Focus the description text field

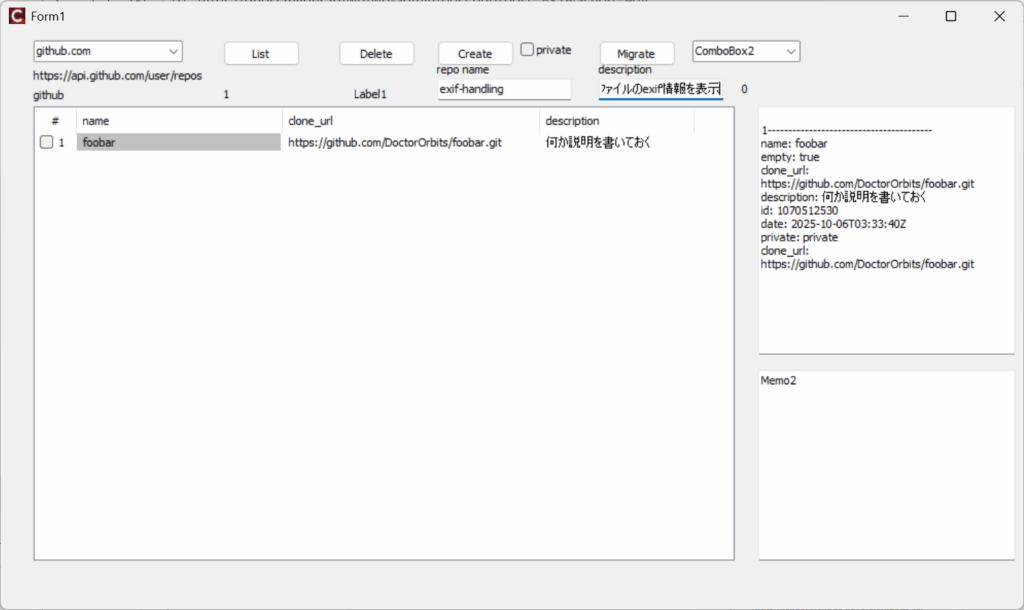(660, 90)
